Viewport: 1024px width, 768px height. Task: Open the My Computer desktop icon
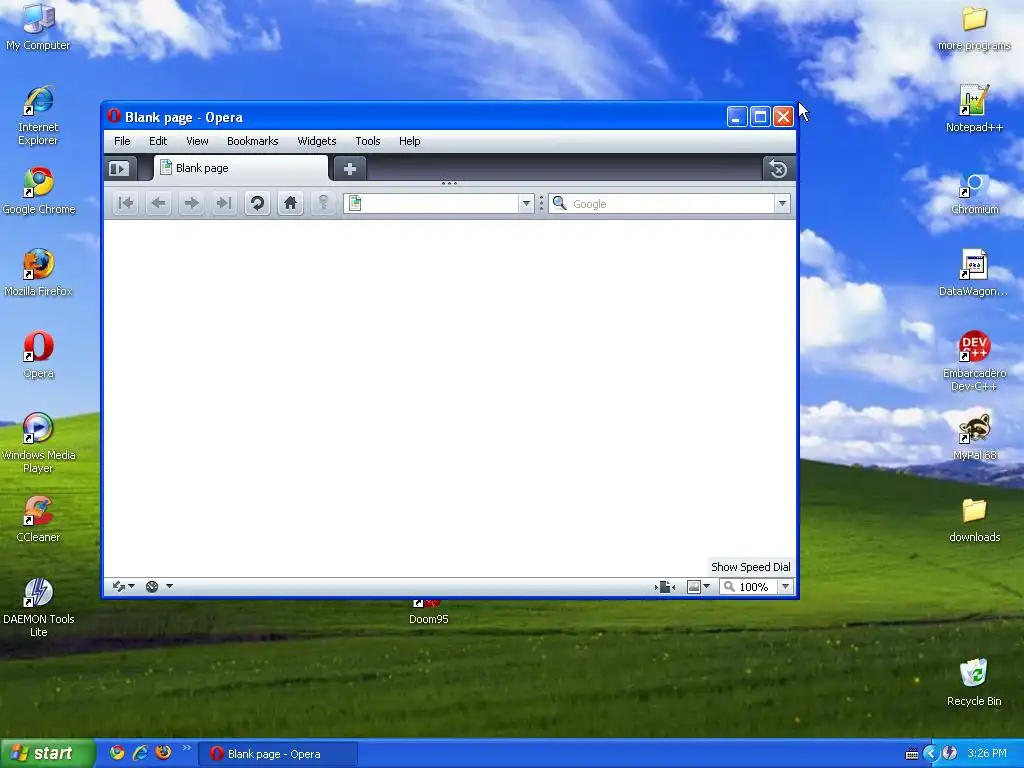pyautogui.click(x=38, y=27)
